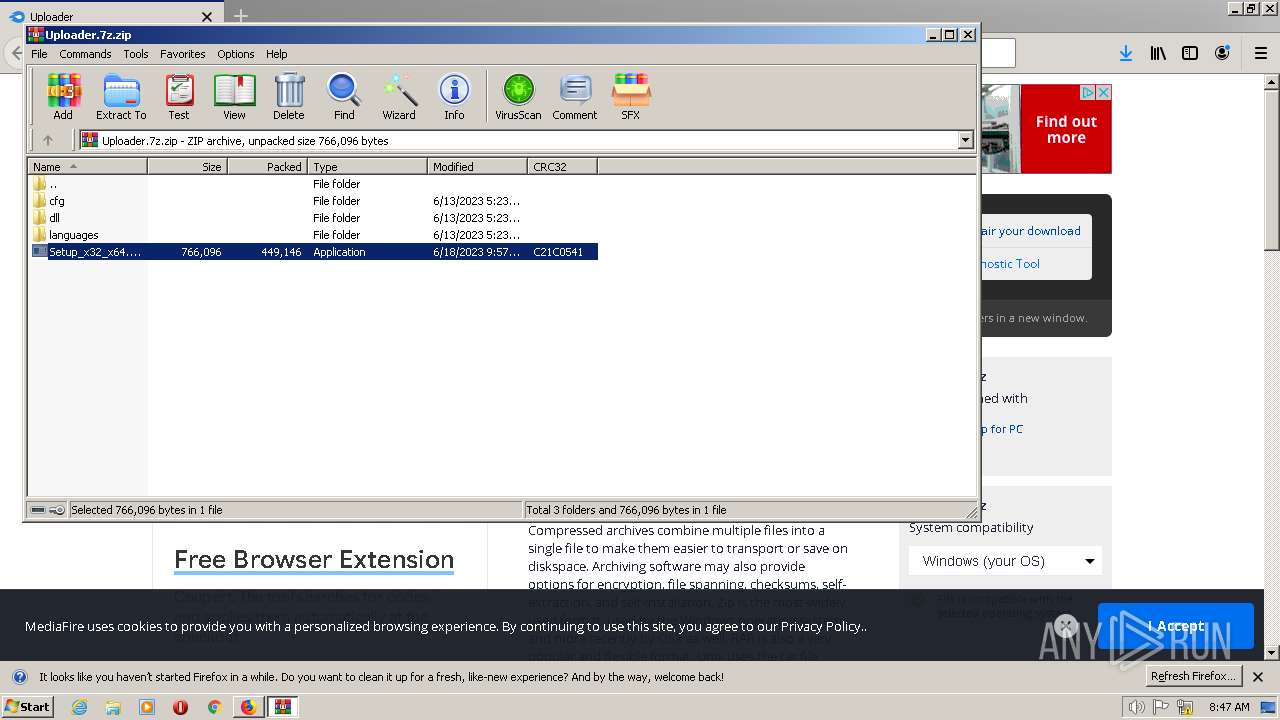Select the parent '..' folder row
This screenshot has height=720, width=1280.
[313, 184]
